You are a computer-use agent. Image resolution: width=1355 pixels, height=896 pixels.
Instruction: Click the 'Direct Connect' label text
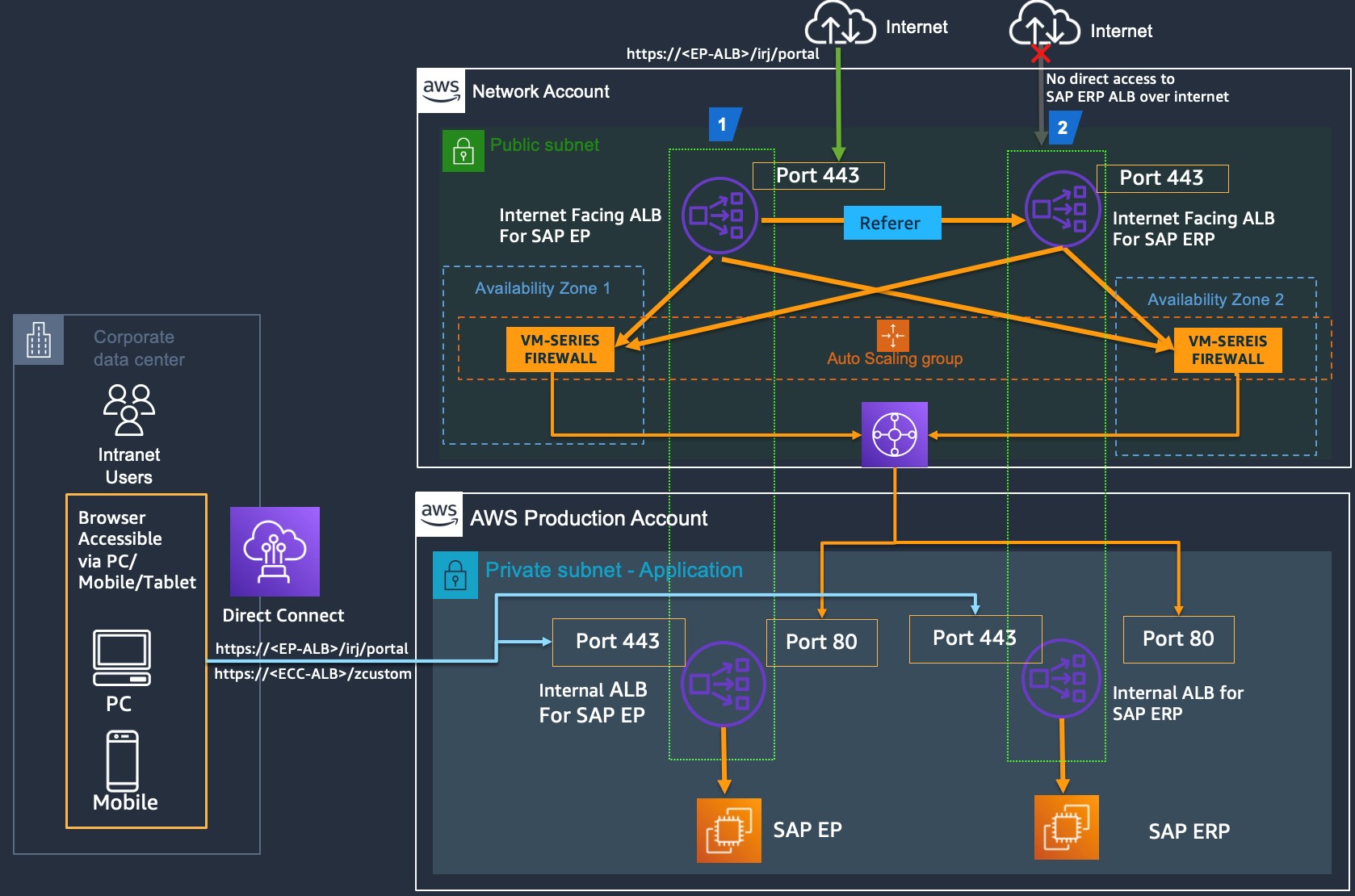click(x=283, y=615)
